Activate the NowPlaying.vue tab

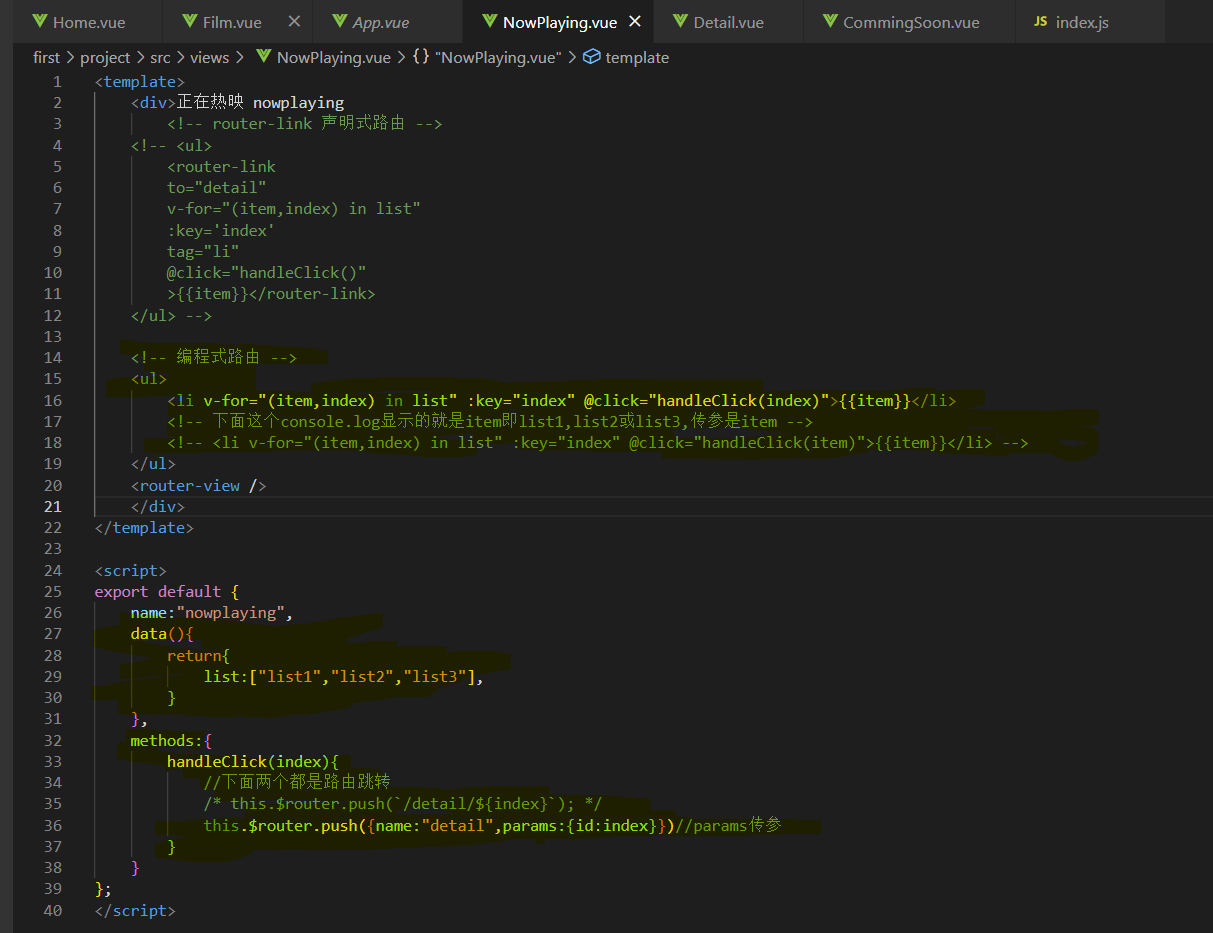[560, 22]
